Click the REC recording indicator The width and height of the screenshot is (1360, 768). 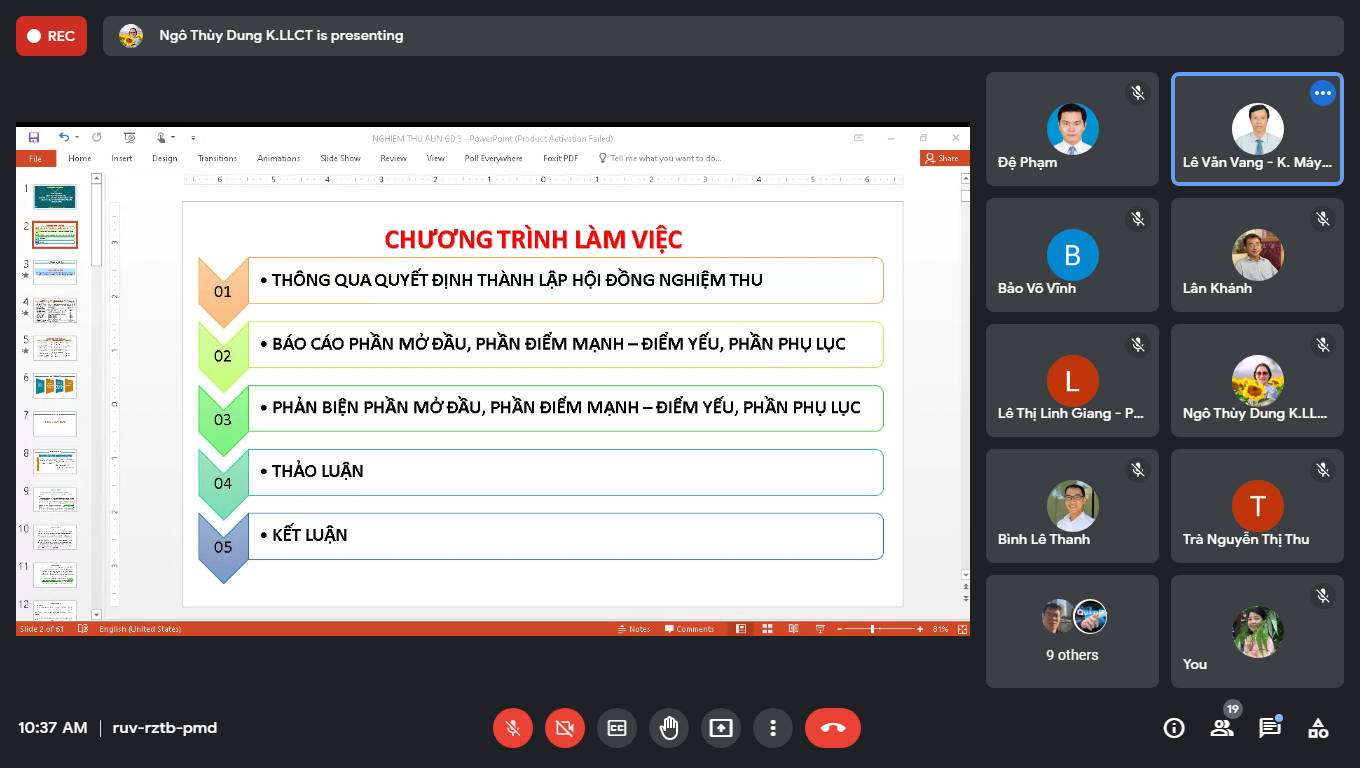tap(51, 36)
